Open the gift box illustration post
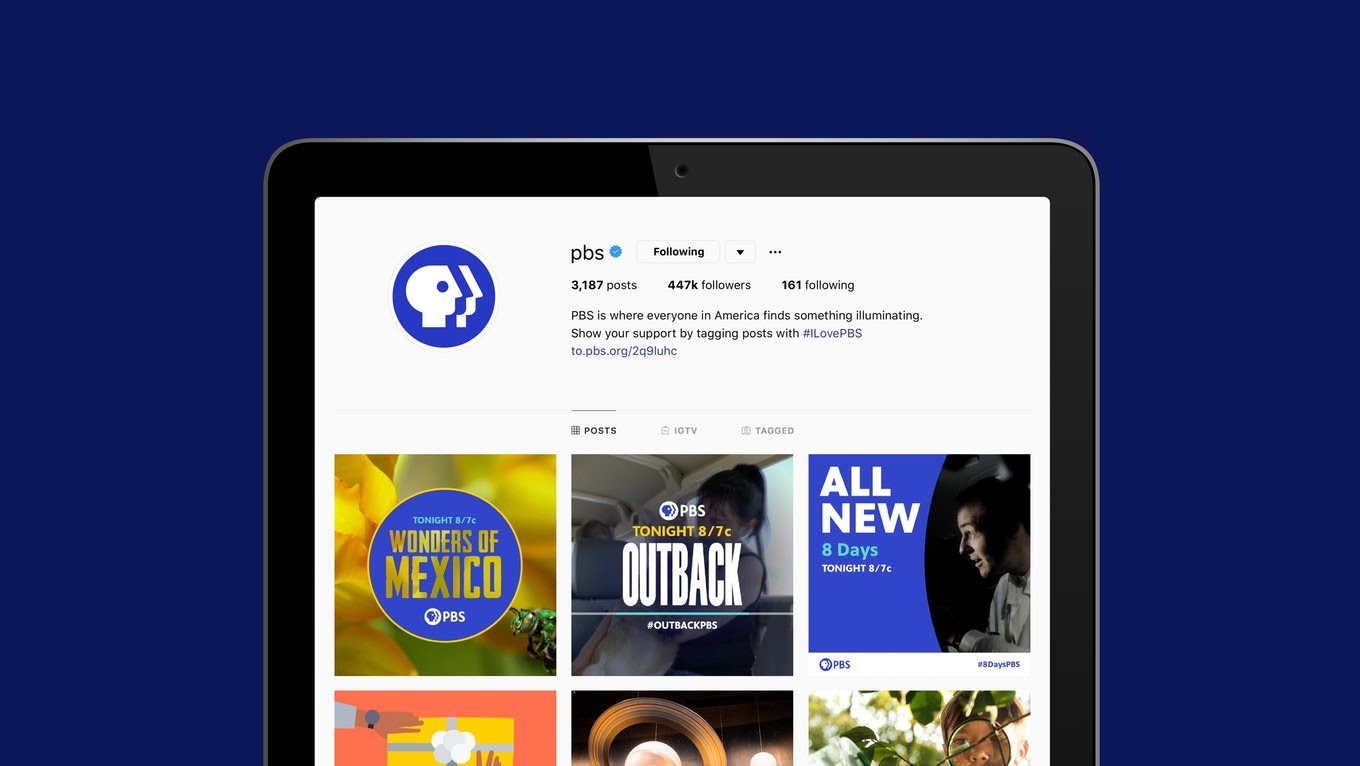 tap(445, 728)
